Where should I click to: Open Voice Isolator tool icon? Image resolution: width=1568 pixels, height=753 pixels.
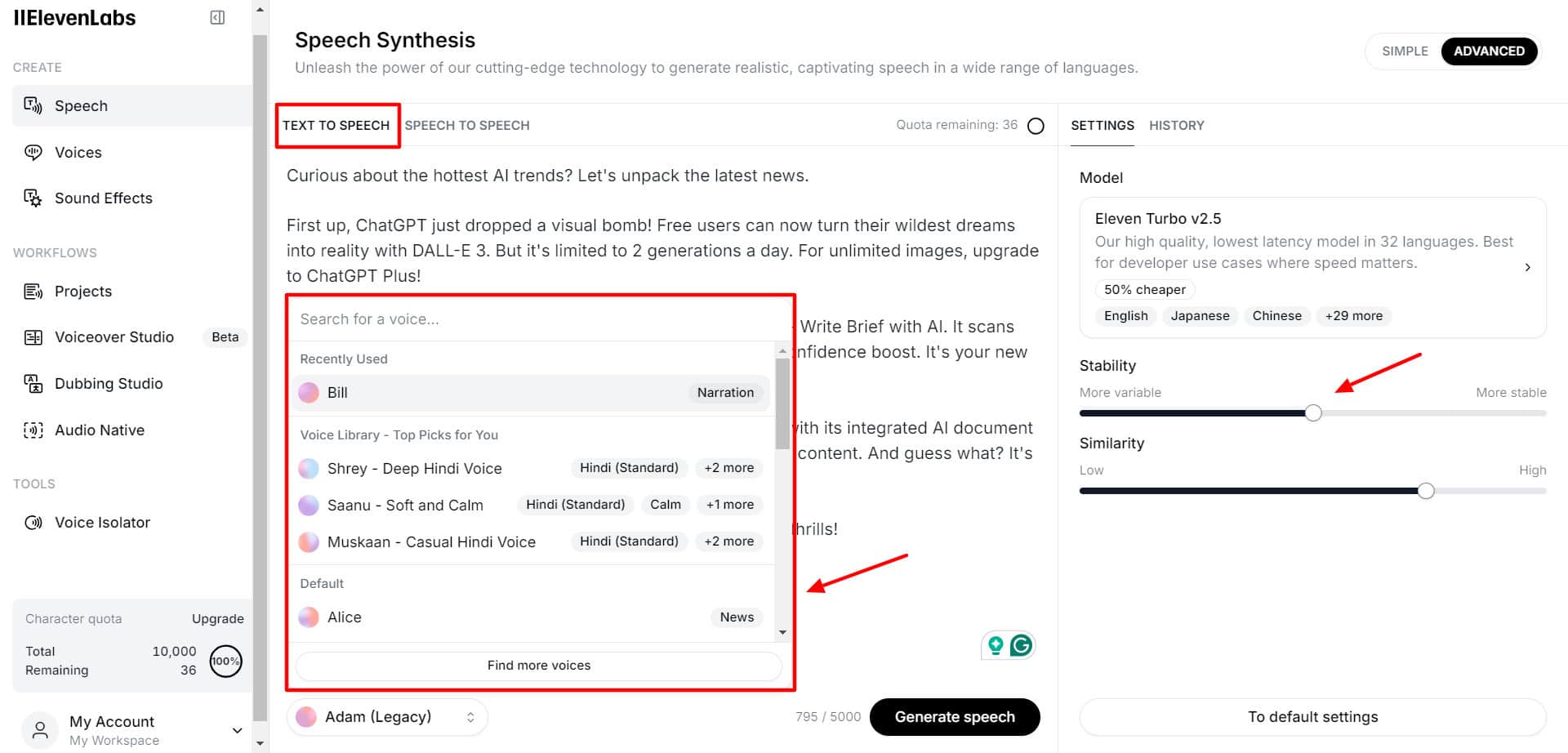(33, 523)
